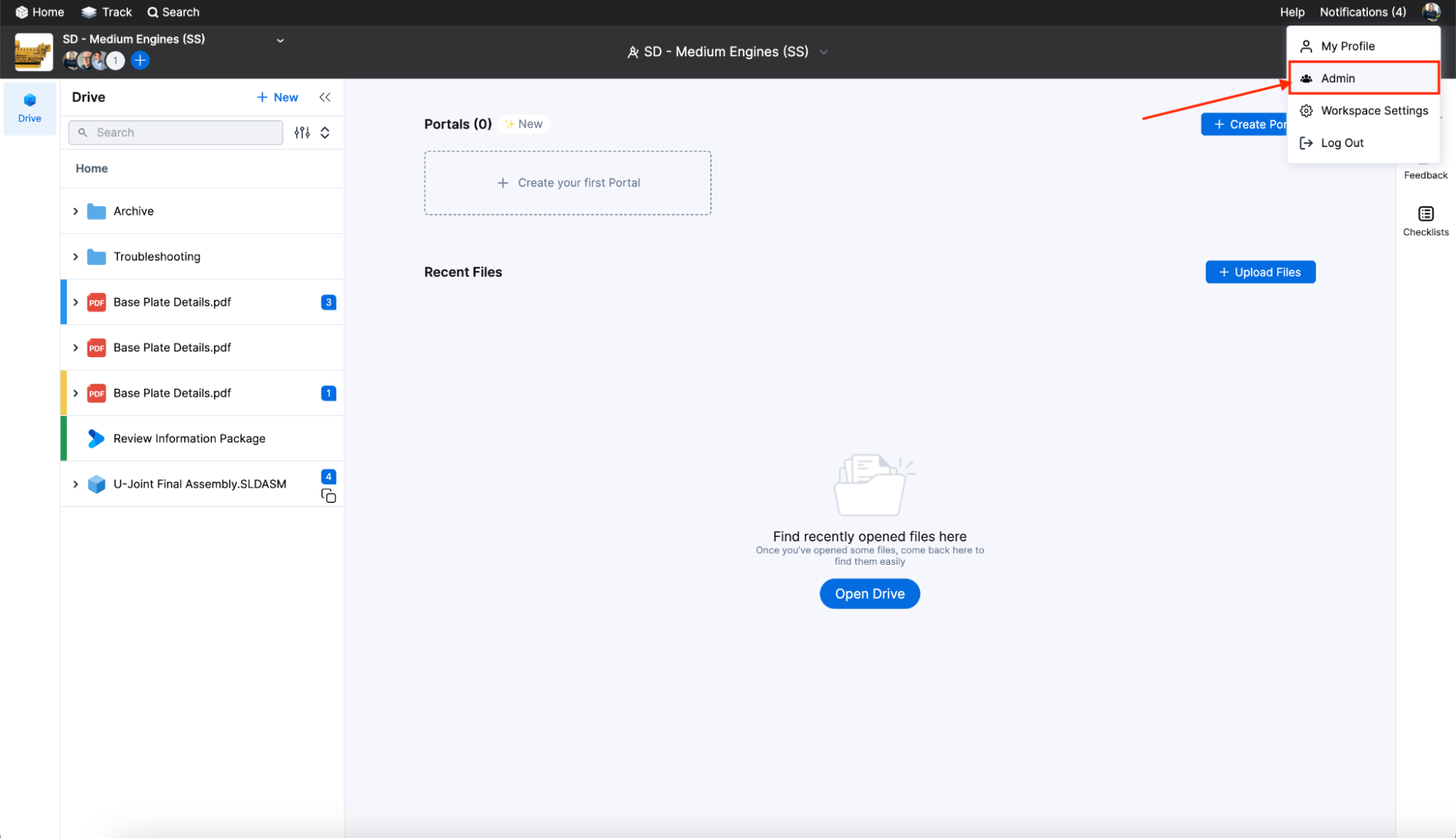Expand U-Joint Final Assembly.SLDASM tree item
The width and height of the screenshot is (1456, 838).
point(76,484)
